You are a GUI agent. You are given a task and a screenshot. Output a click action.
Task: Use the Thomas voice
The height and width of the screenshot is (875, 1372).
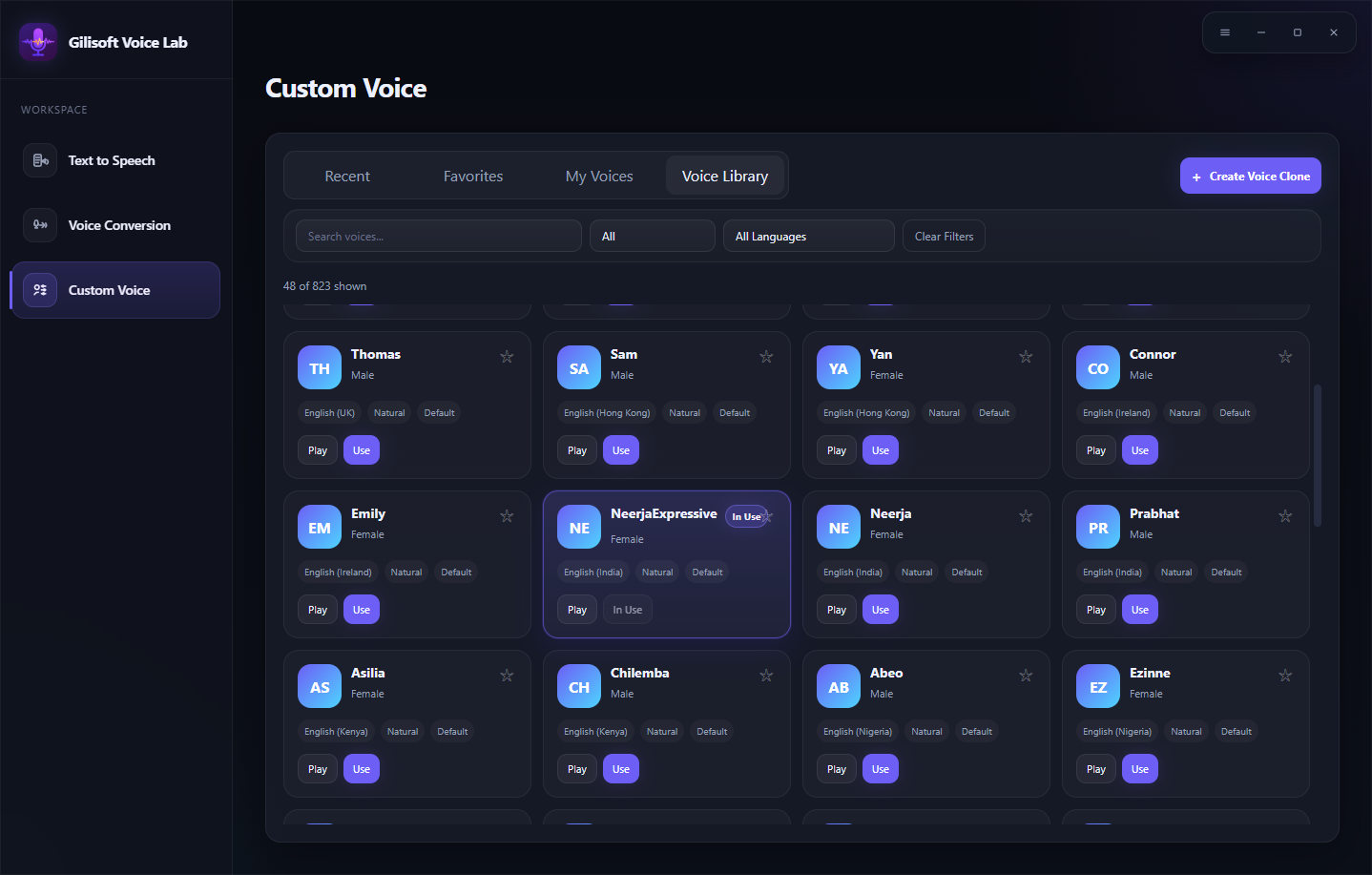coord(362,450)
